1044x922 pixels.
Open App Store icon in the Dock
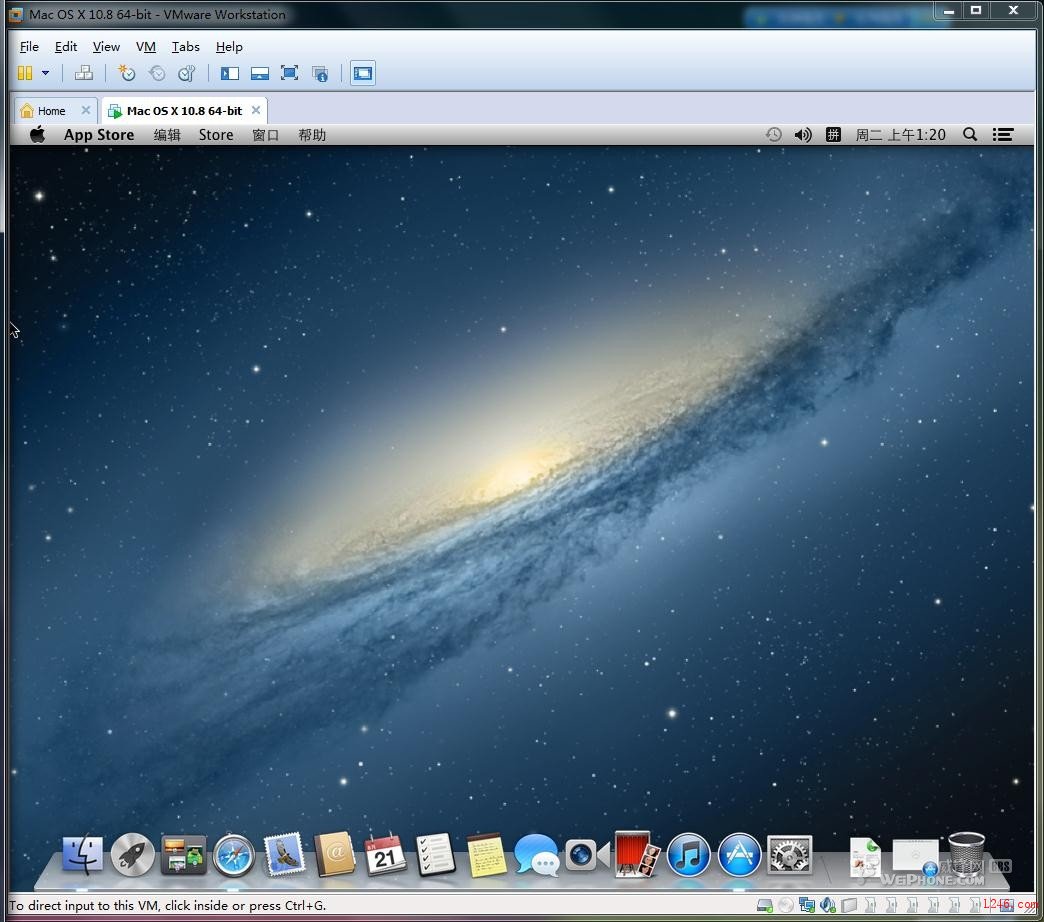click(739, 855)
